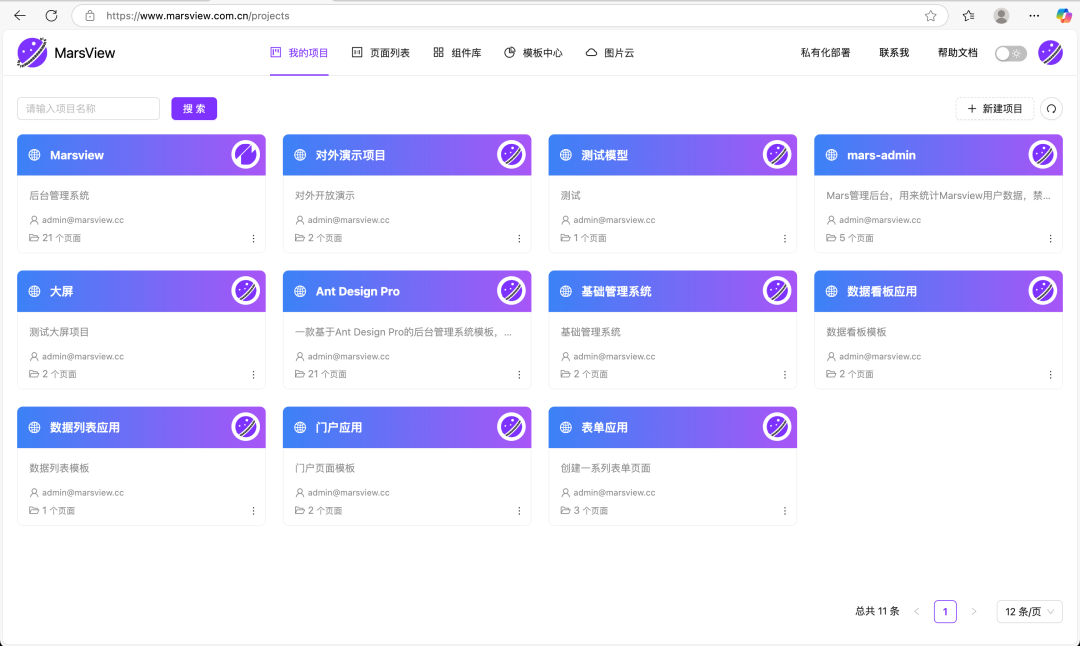
Task: Open more options on Marsview project card
Action: point(253,239)
